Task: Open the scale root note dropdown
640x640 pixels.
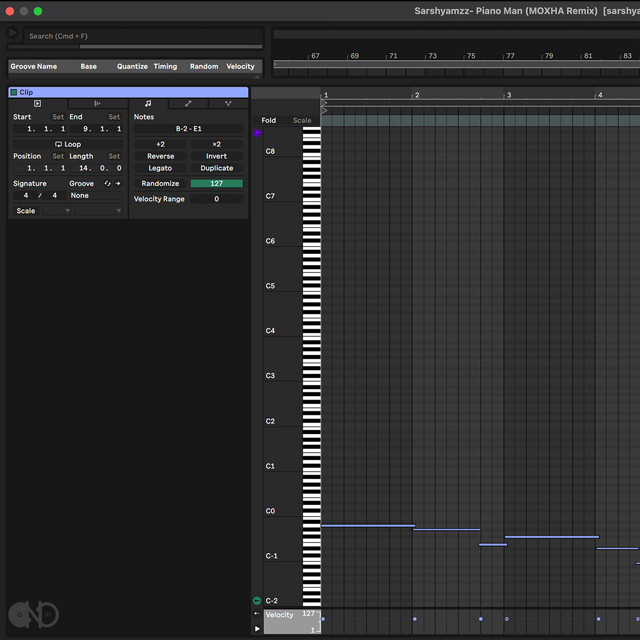Action: [x=57, y=211]
